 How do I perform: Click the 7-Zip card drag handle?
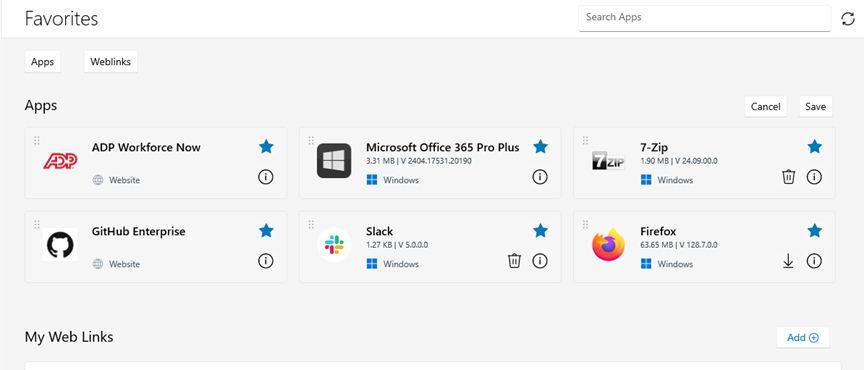coord(585,141)
